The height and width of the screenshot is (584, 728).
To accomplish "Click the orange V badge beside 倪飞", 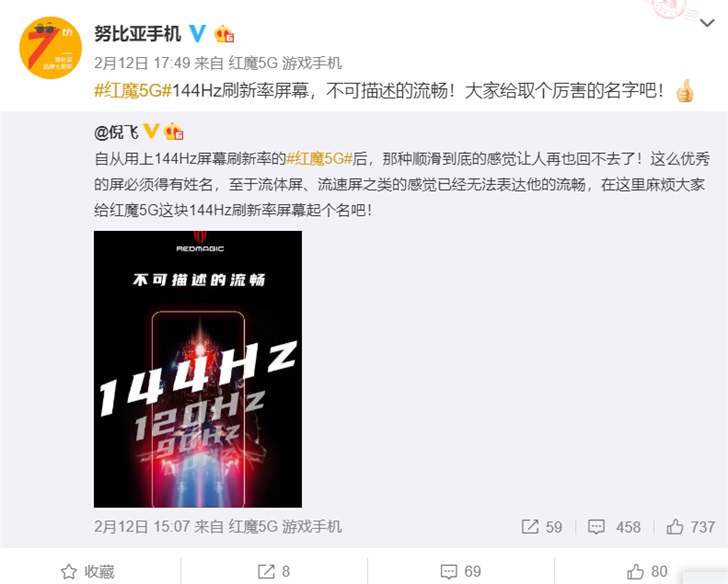I will point(151,131).
